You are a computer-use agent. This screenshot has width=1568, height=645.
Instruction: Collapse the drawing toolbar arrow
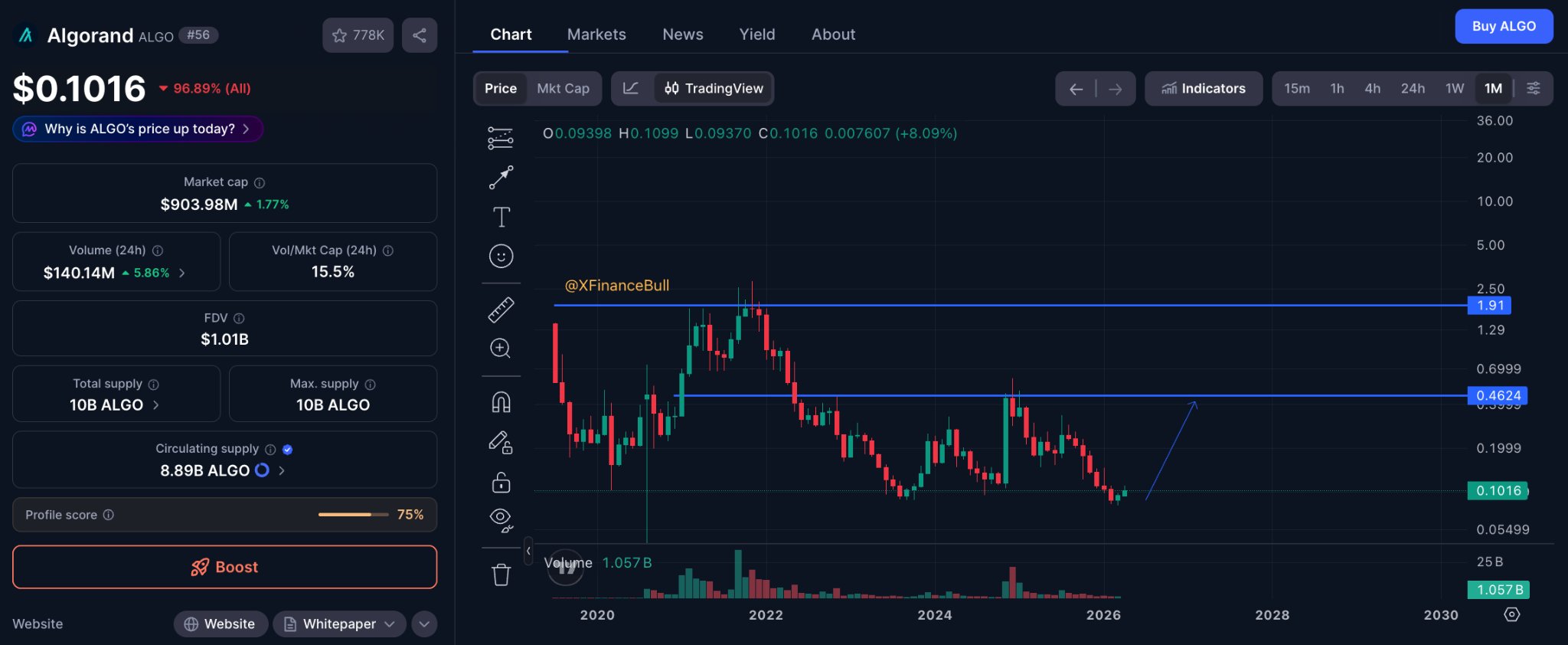coord(528,551)
